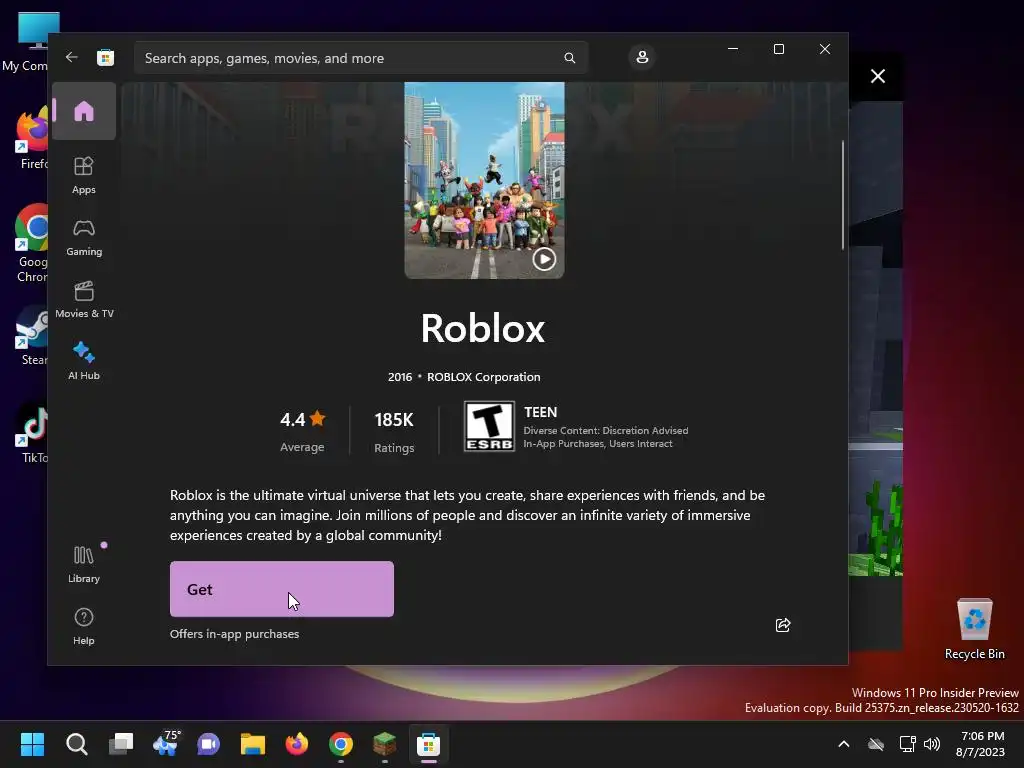Image resolution: width=1024 pixels, height=768 pixels.
Task: Play the Roblox trailer video
Action: click(x=544, y=259)
